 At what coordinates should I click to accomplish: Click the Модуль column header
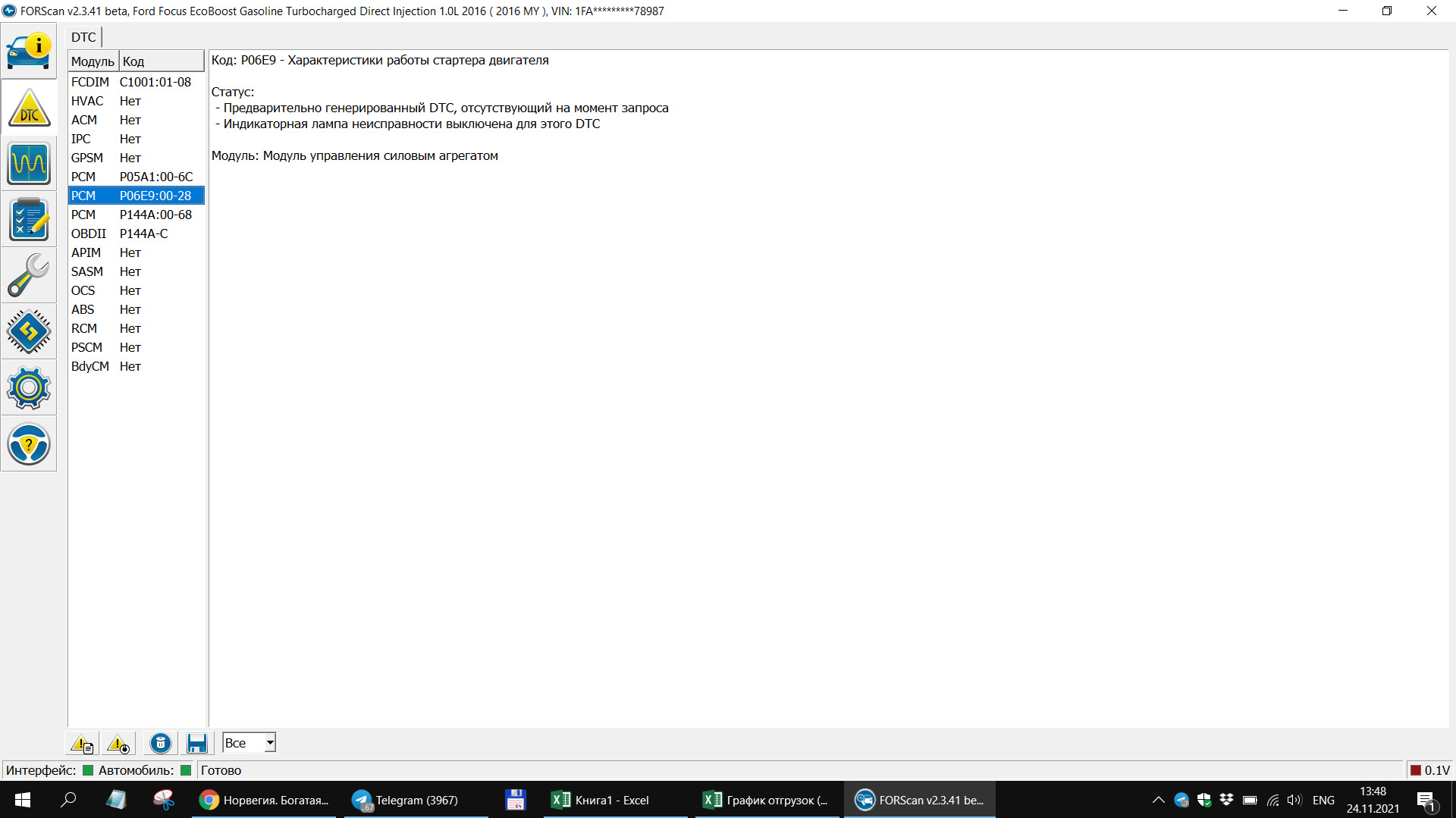tap(93, 61)
